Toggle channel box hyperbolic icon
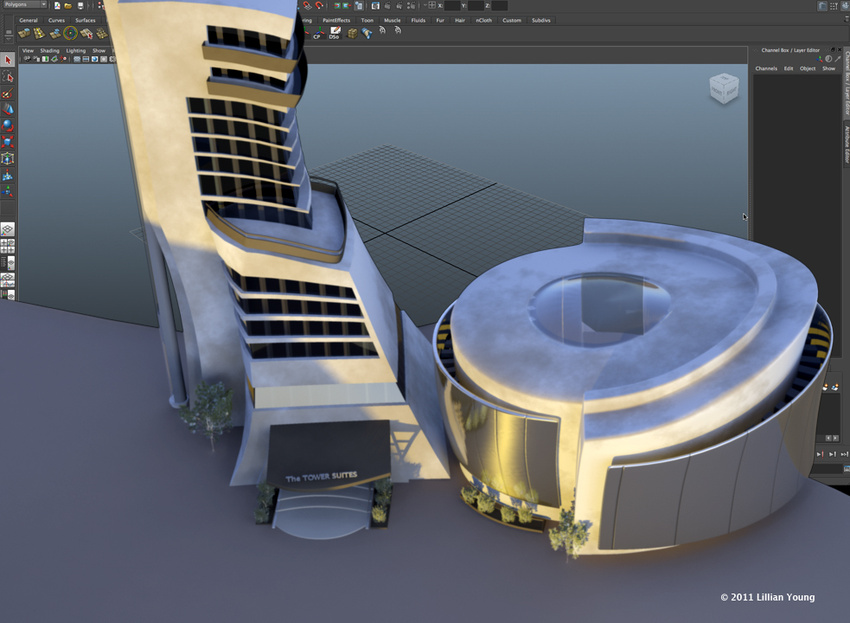The height and width of the screenshot is (623, 850). coord(838,59)
